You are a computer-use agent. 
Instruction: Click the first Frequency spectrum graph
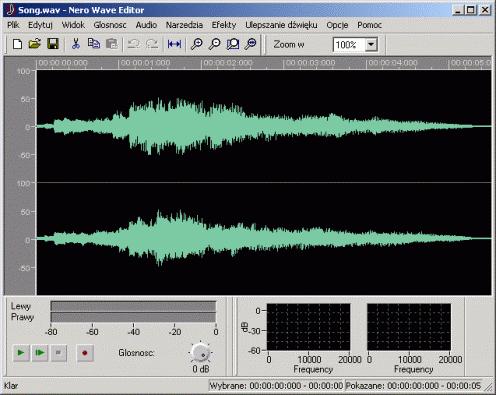(x=308, y=327)
